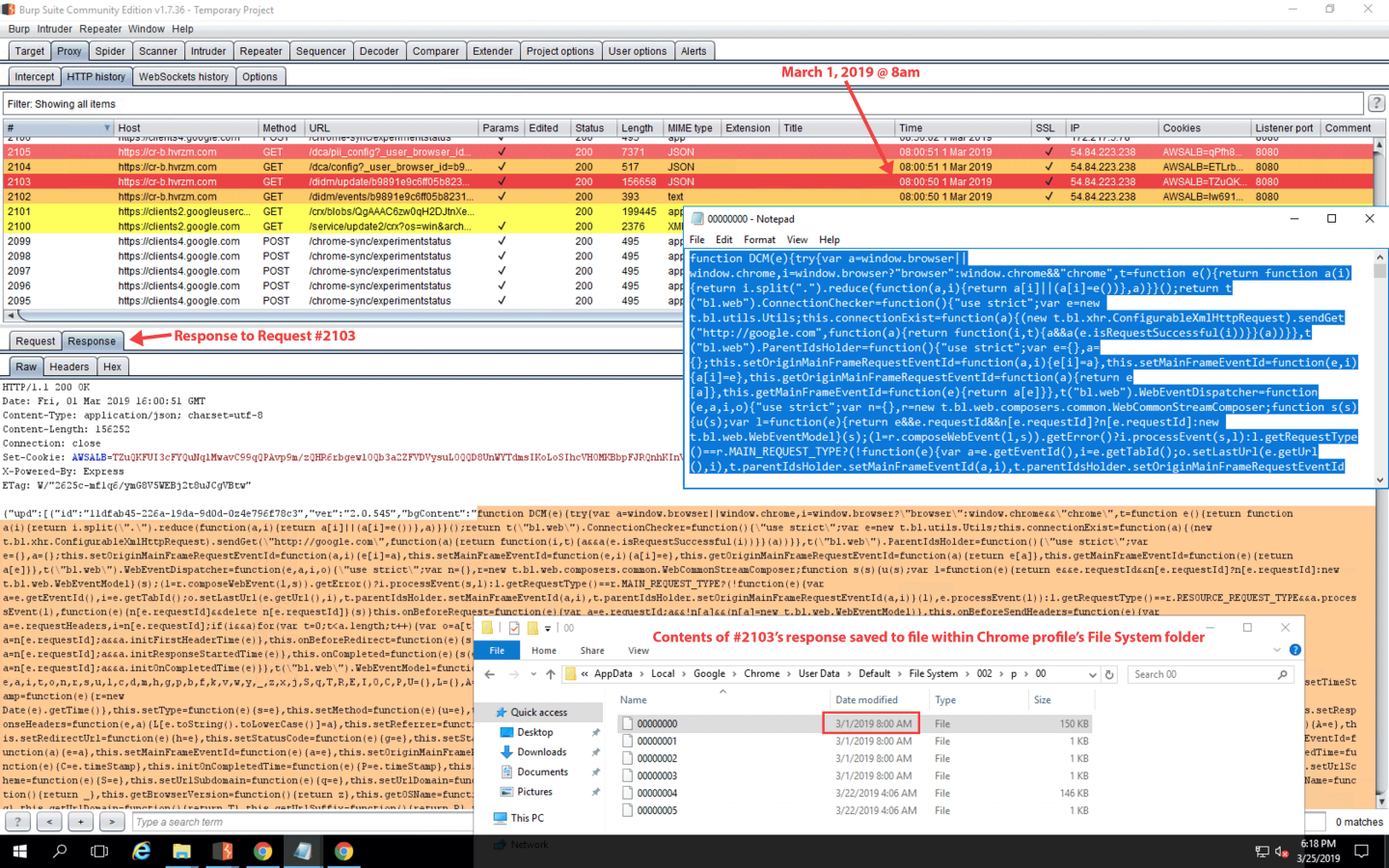Open File Explorer's blue help icon
The width and height of the screenshot is (1389, 868).
tap(1295, 650)
